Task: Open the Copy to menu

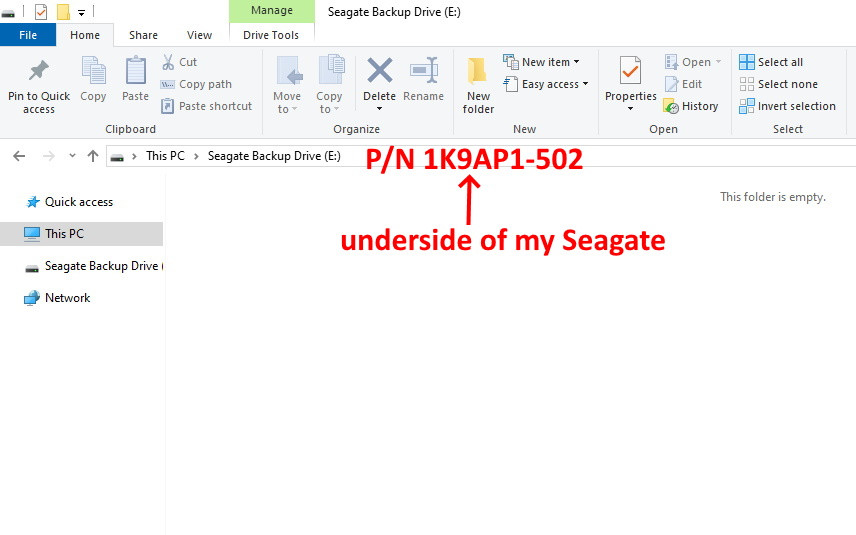Action: [x=329, y=85]
